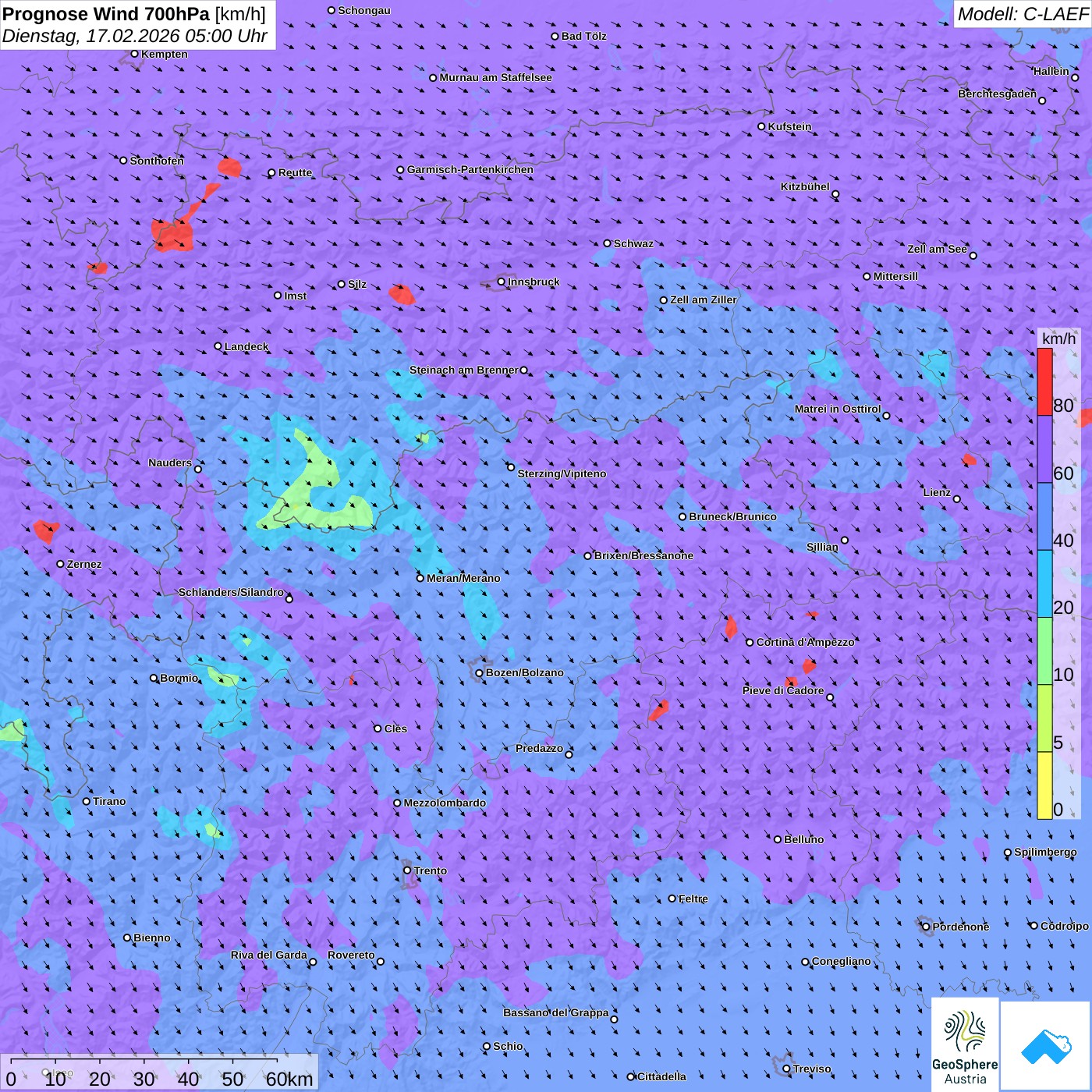Click the Lienz location dot

coord(957,499)
